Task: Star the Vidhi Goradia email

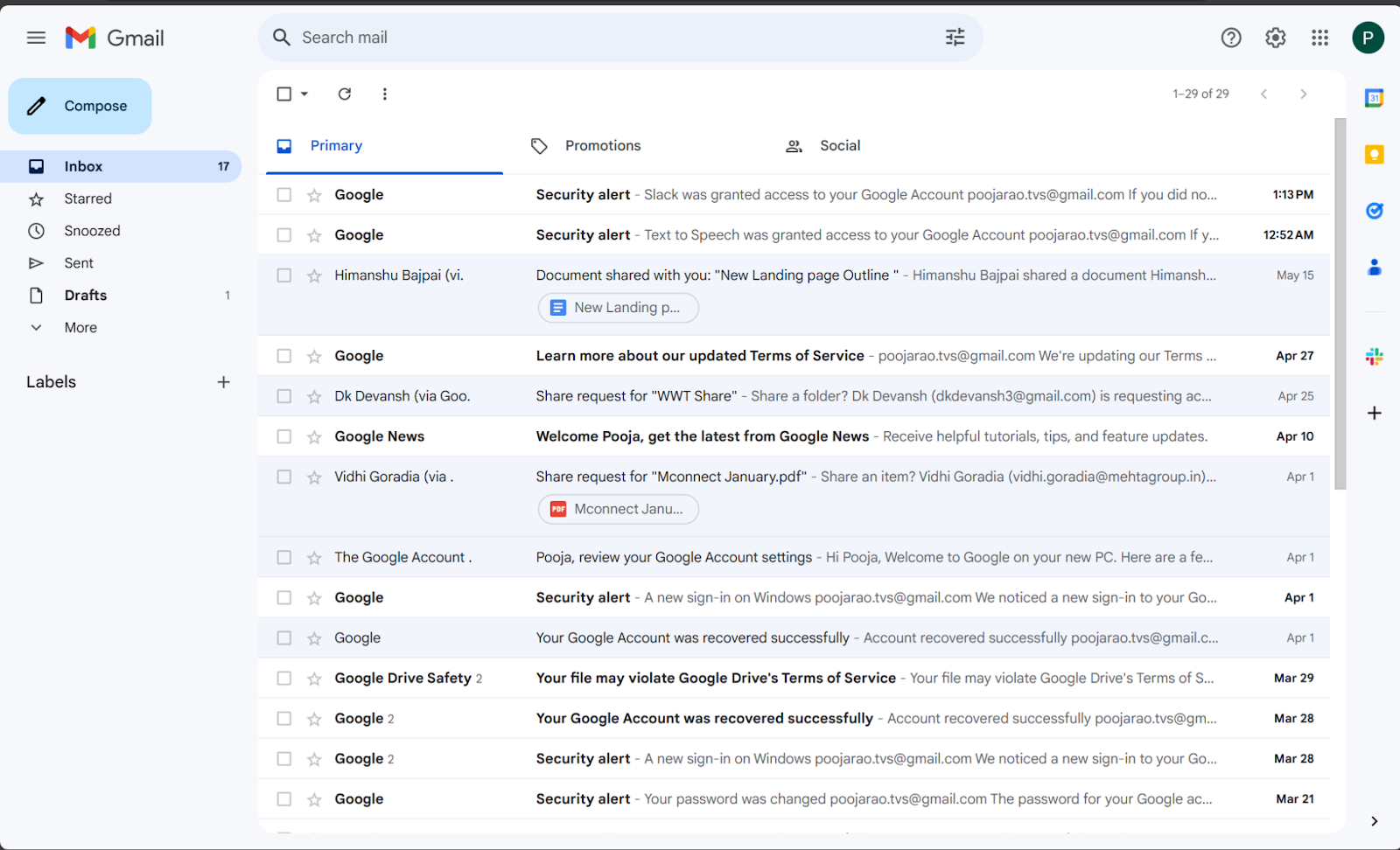Action: tap(314, 477)
